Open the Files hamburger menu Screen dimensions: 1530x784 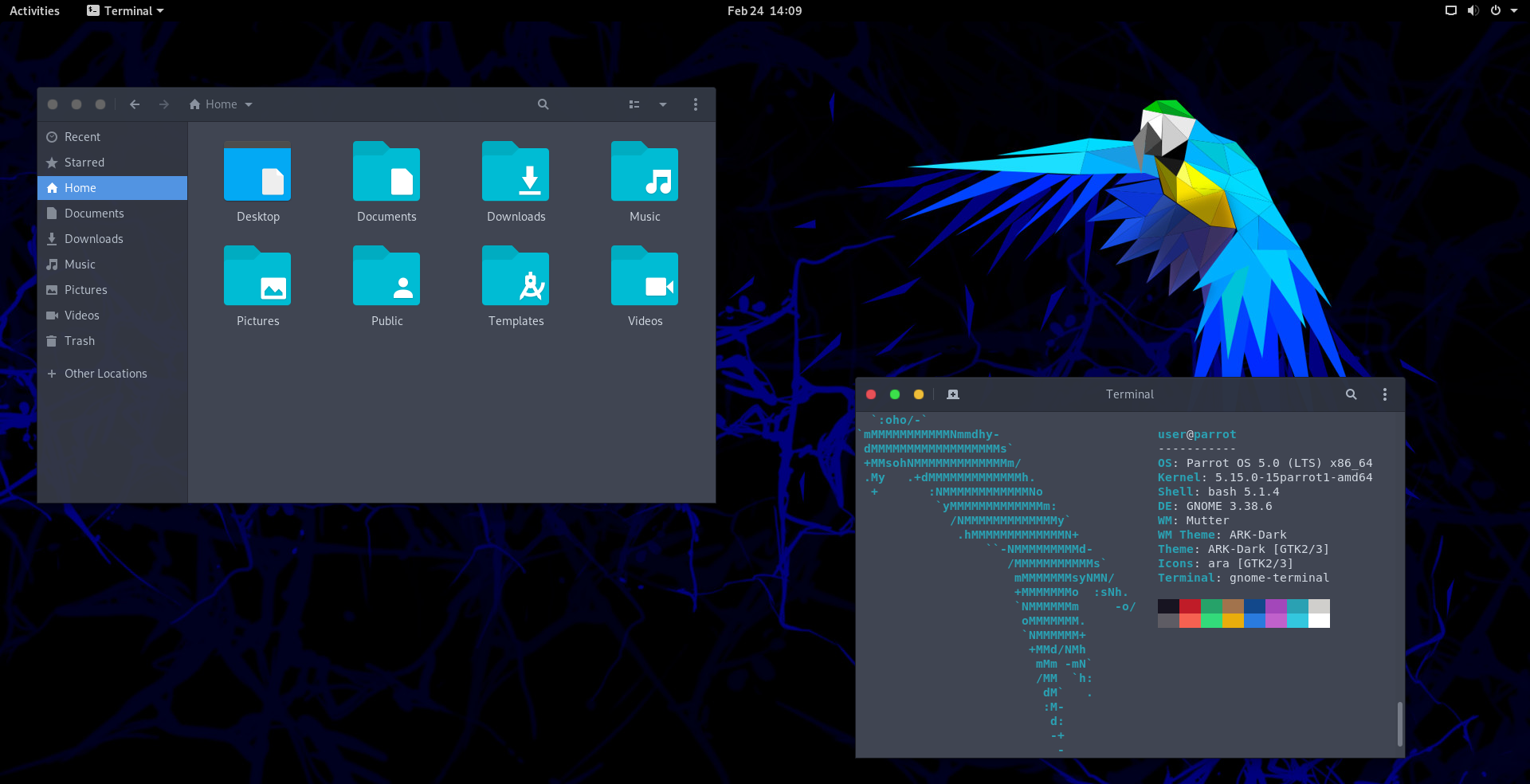coord(695,104)
